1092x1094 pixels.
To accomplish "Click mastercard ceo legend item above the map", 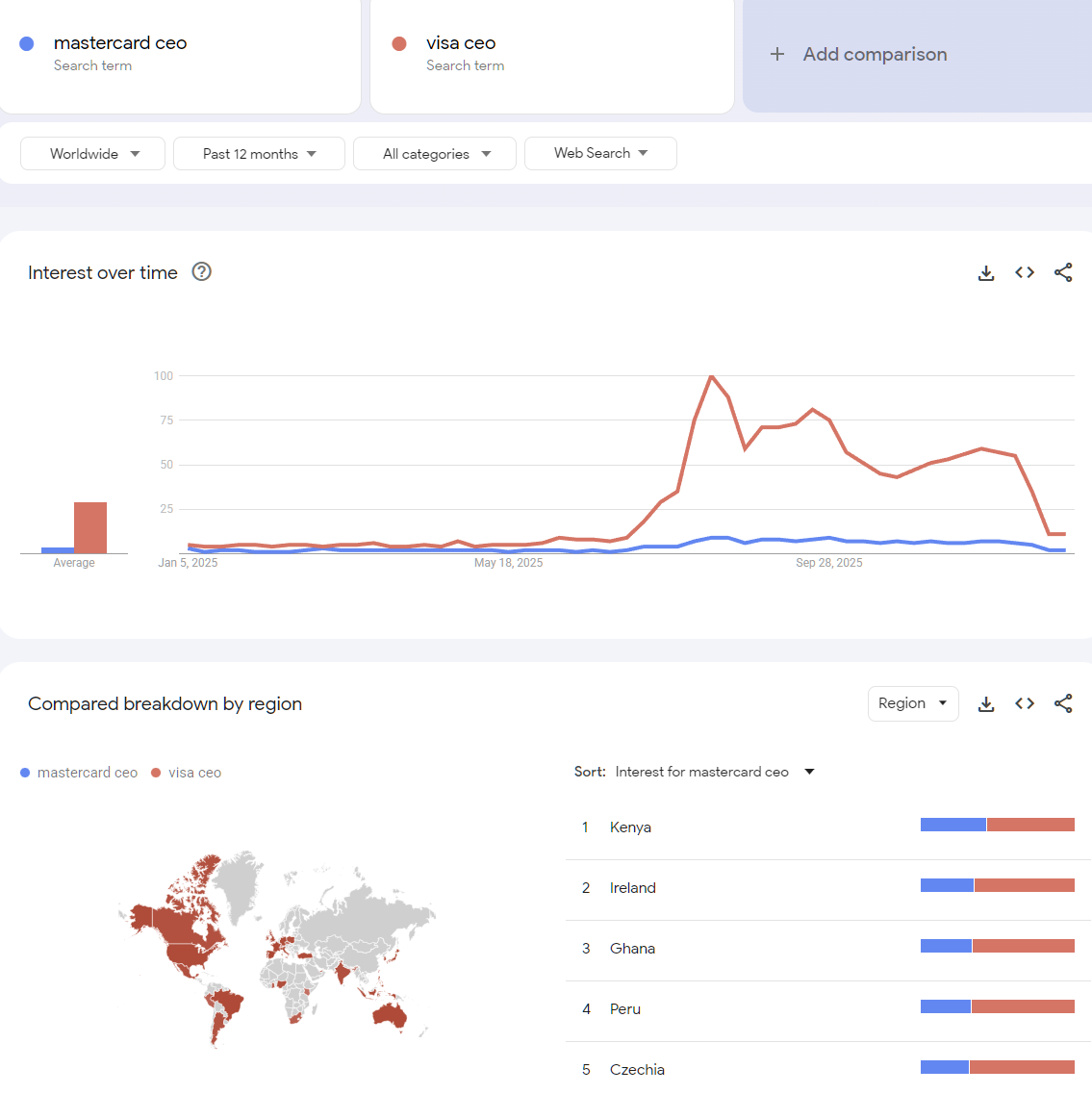I will (79, 773).
